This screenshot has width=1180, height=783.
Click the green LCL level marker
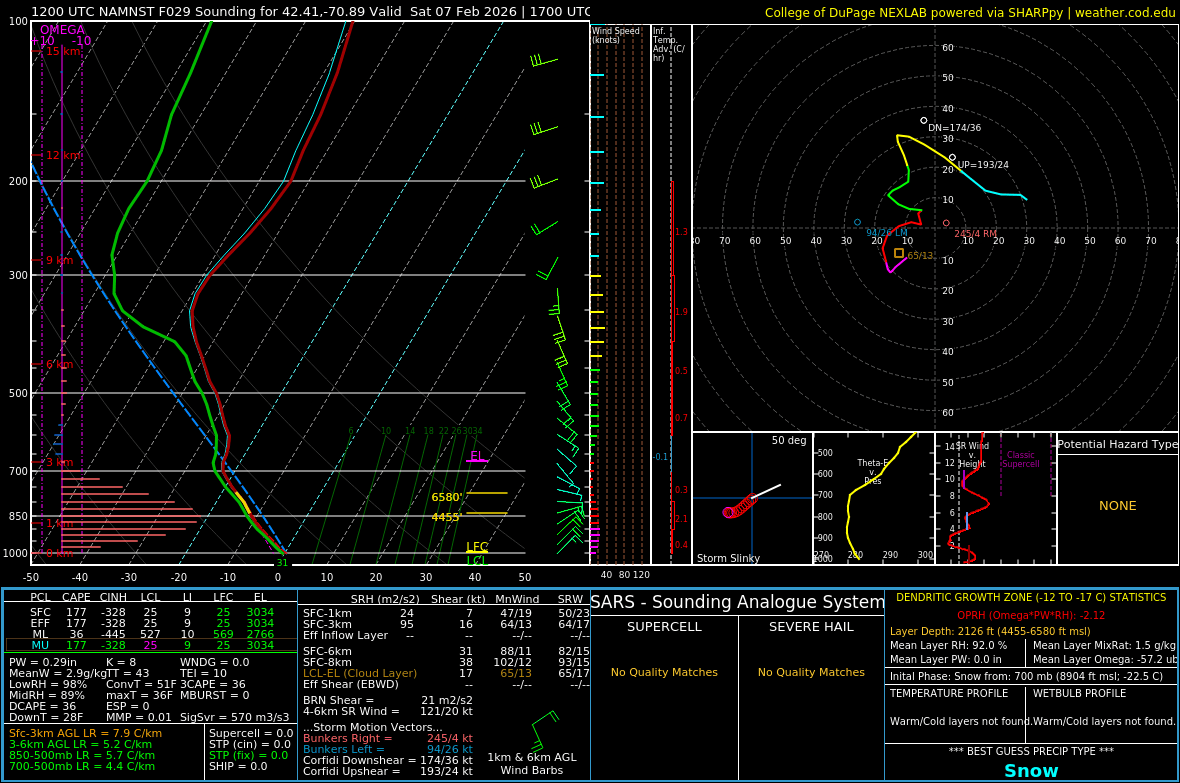(477, 561)
